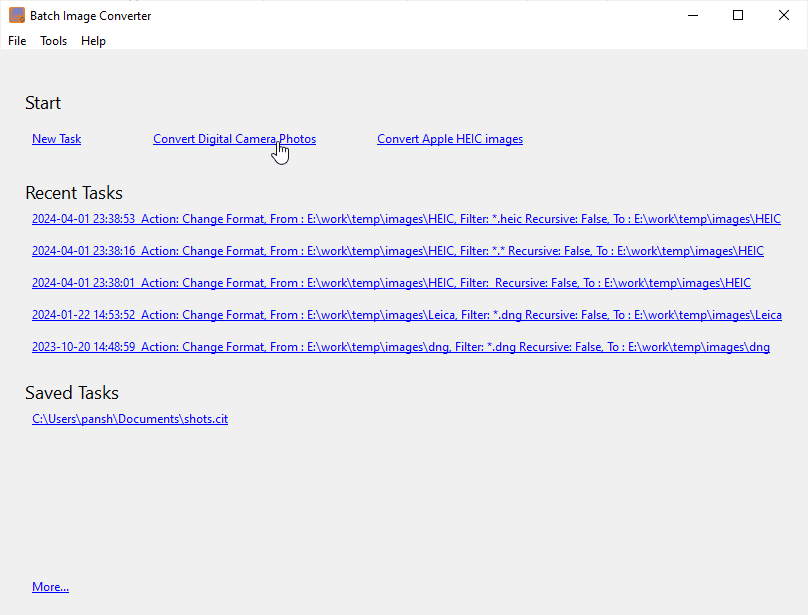This screenshot has height=615, width=808.
Task: Minimize the Batch Image Converter window
Action: coord(692,15)
